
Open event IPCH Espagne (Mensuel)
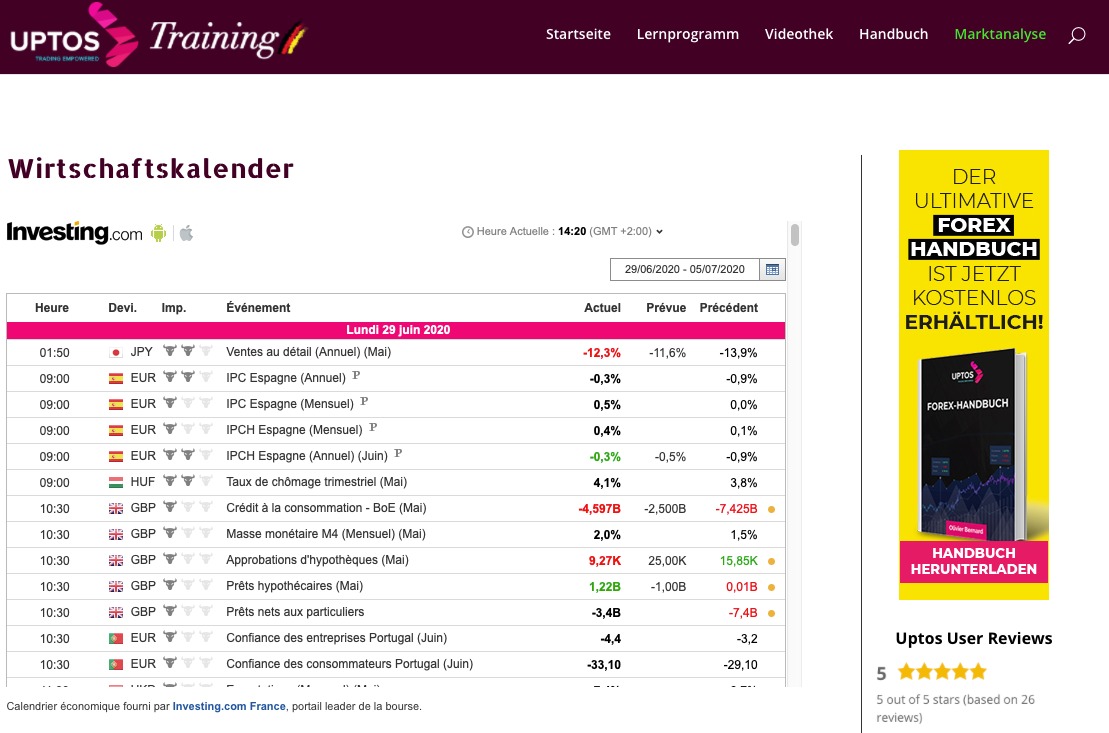click(294, 430)
